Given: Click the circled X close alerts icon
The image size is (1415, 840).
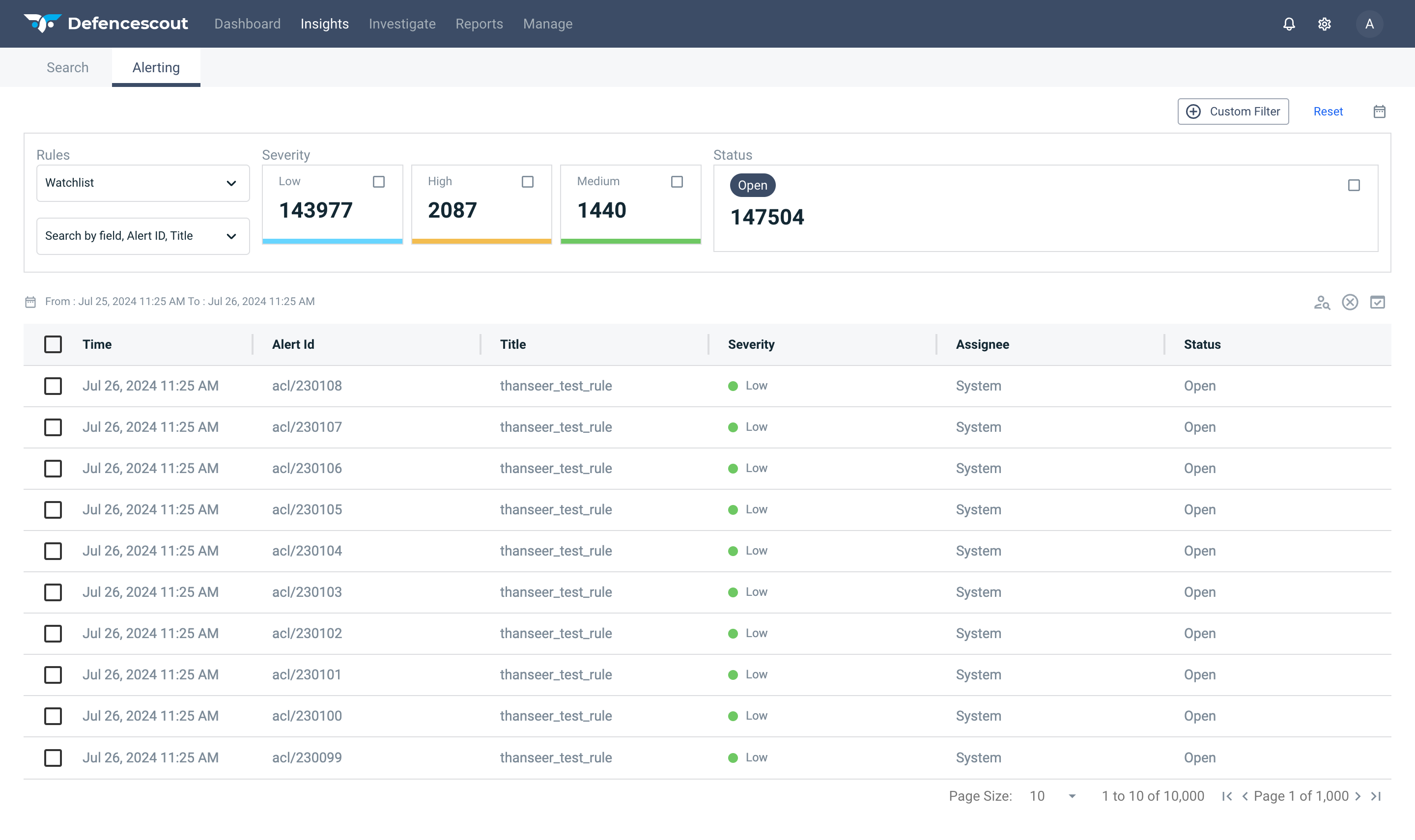Looking at the screenshot, I should coord(1350,302).
